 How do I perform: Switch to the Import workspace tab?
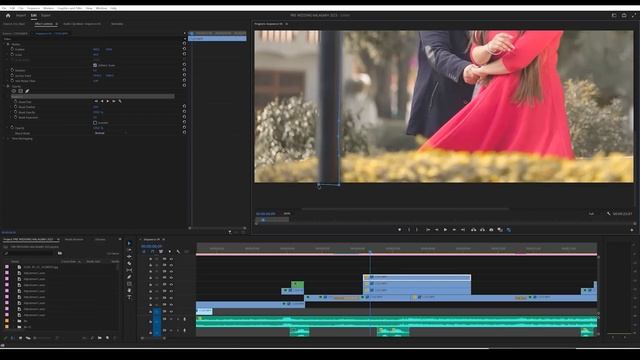(21, 16)
